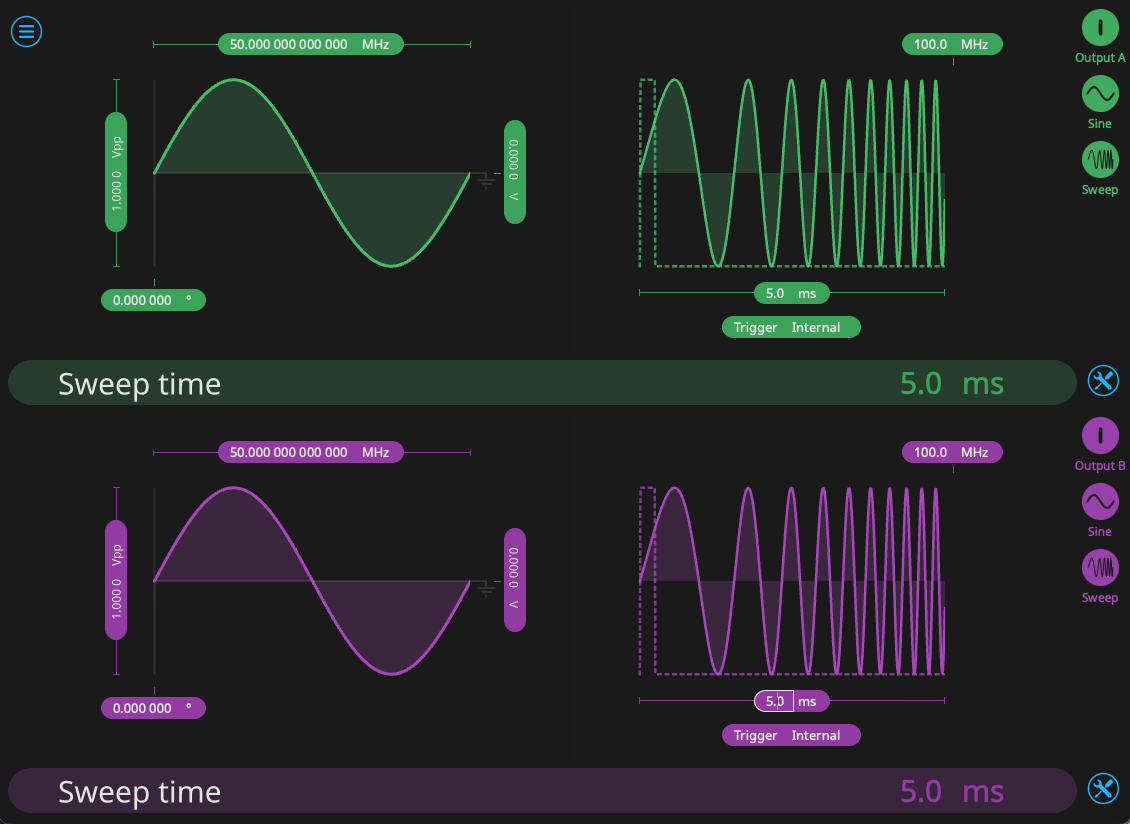Click channel A 100.0 MHz stop frequency
Screen dimensions: 1130x824
coord(951,44)
